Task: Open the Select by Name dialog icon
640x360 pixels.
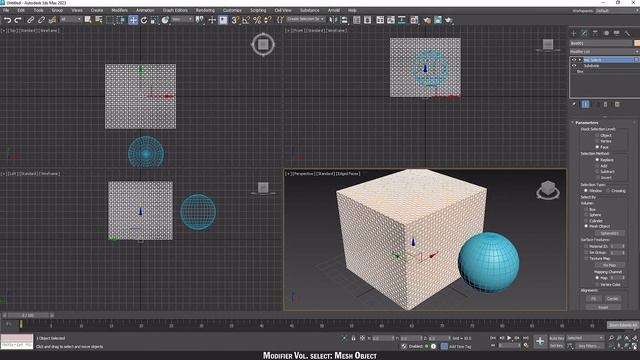Action: click(99, 20)
